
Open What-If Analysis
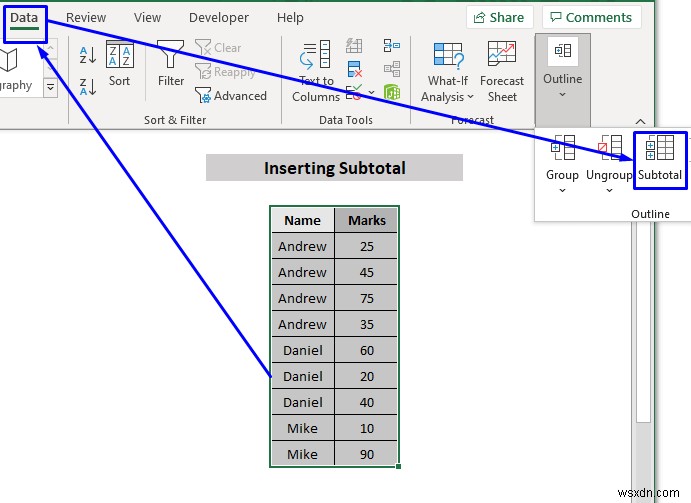(x=447, y=72)
